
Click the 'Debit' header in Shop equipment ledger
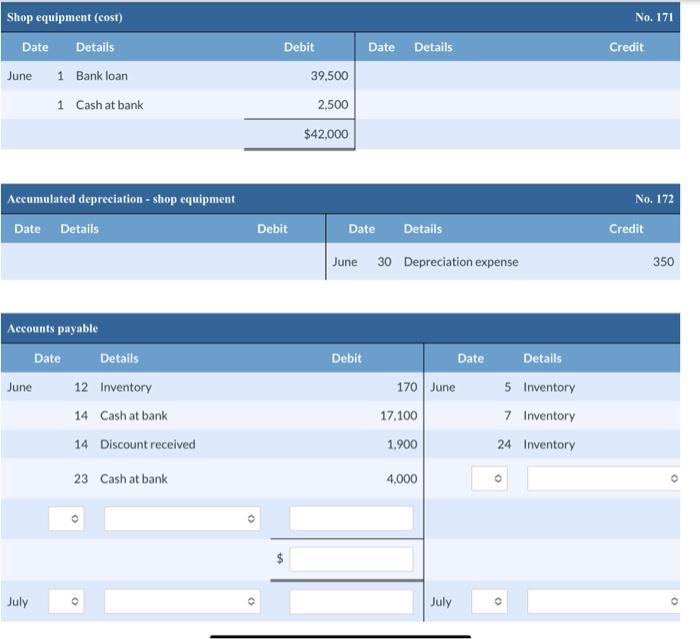pos(299,47)
